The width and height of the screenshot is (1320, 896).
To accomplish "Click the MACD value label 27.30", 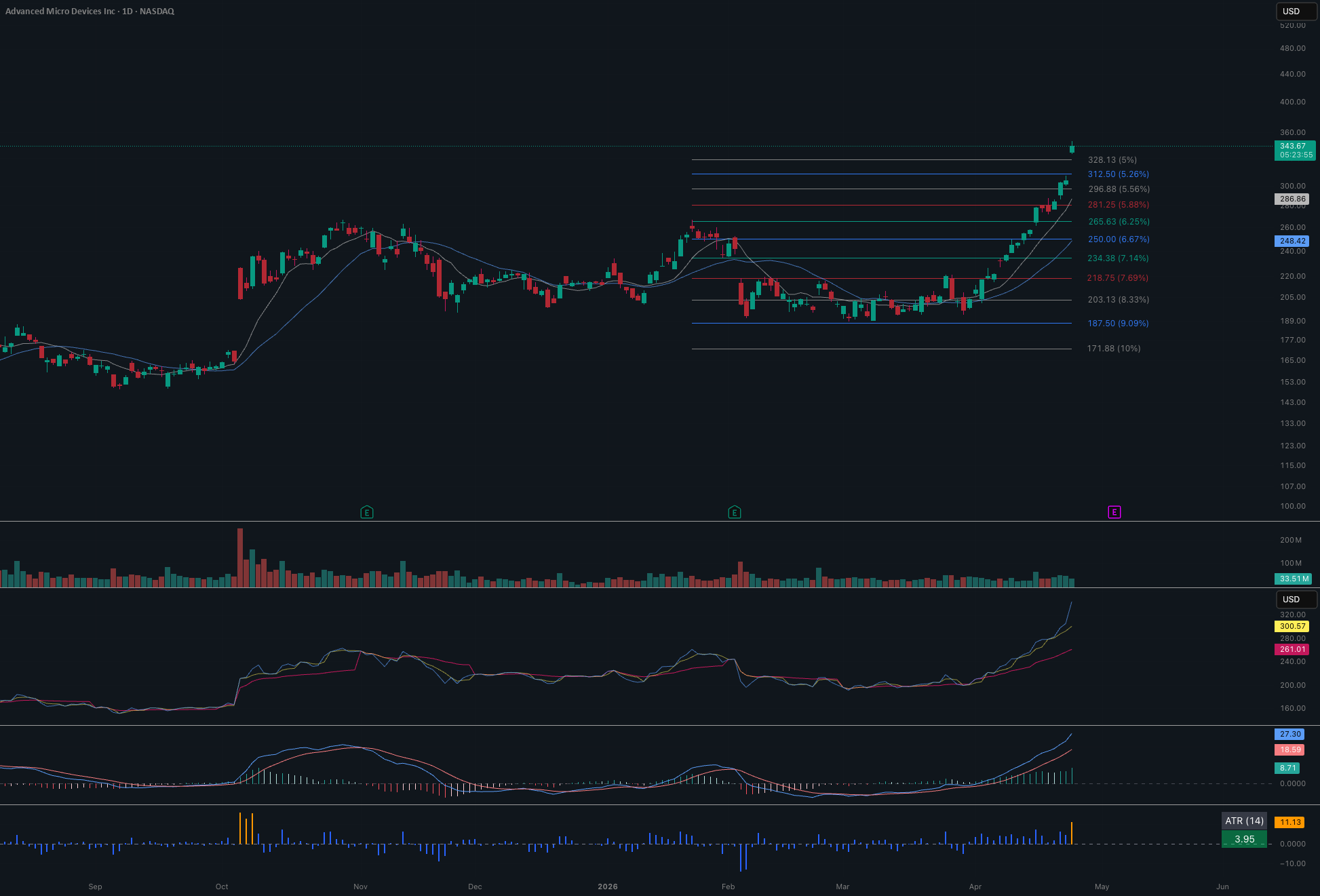I will point(1289,734).
